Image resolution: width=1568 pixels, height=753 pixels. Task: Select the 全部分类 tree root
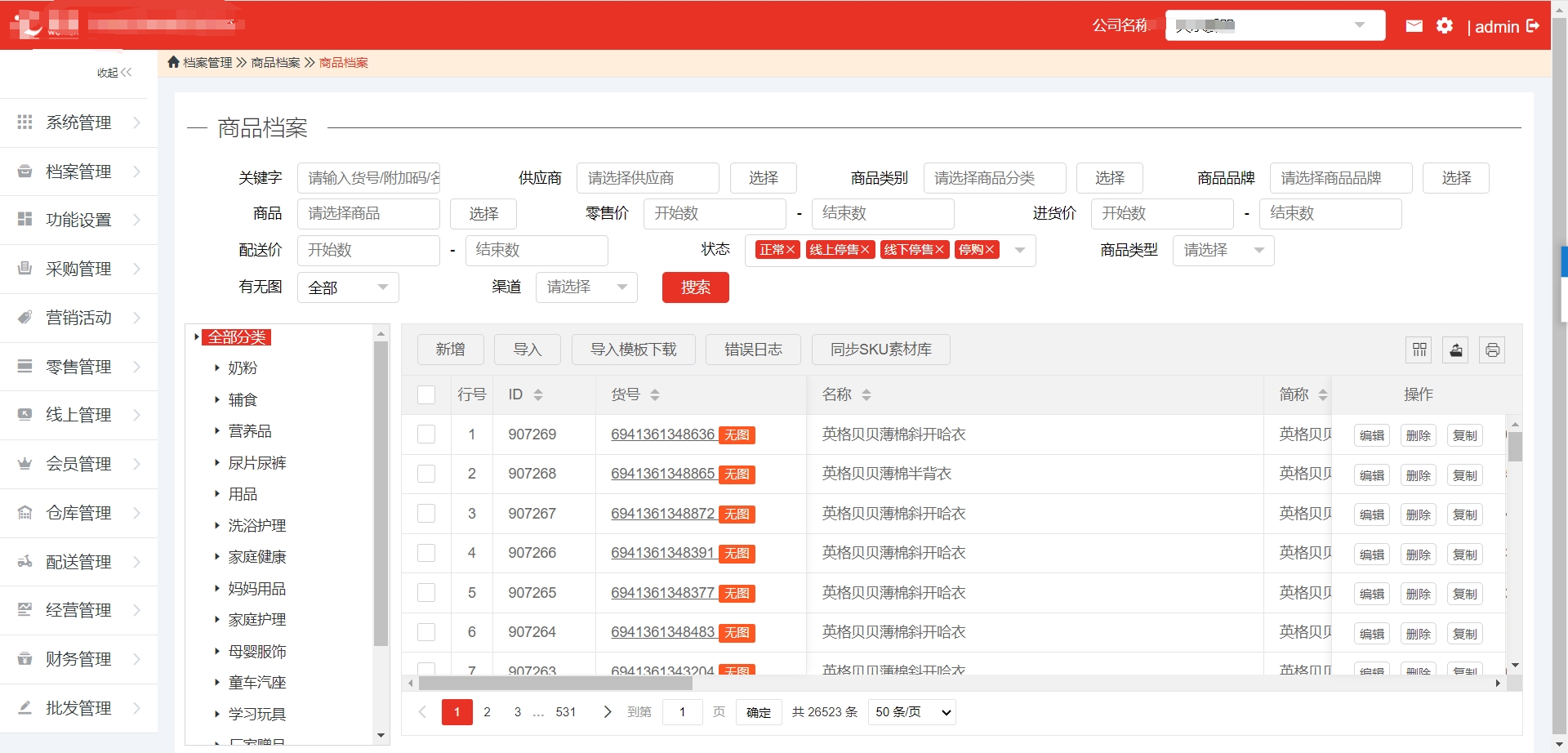pyautogui.click(x=237, y=336)
